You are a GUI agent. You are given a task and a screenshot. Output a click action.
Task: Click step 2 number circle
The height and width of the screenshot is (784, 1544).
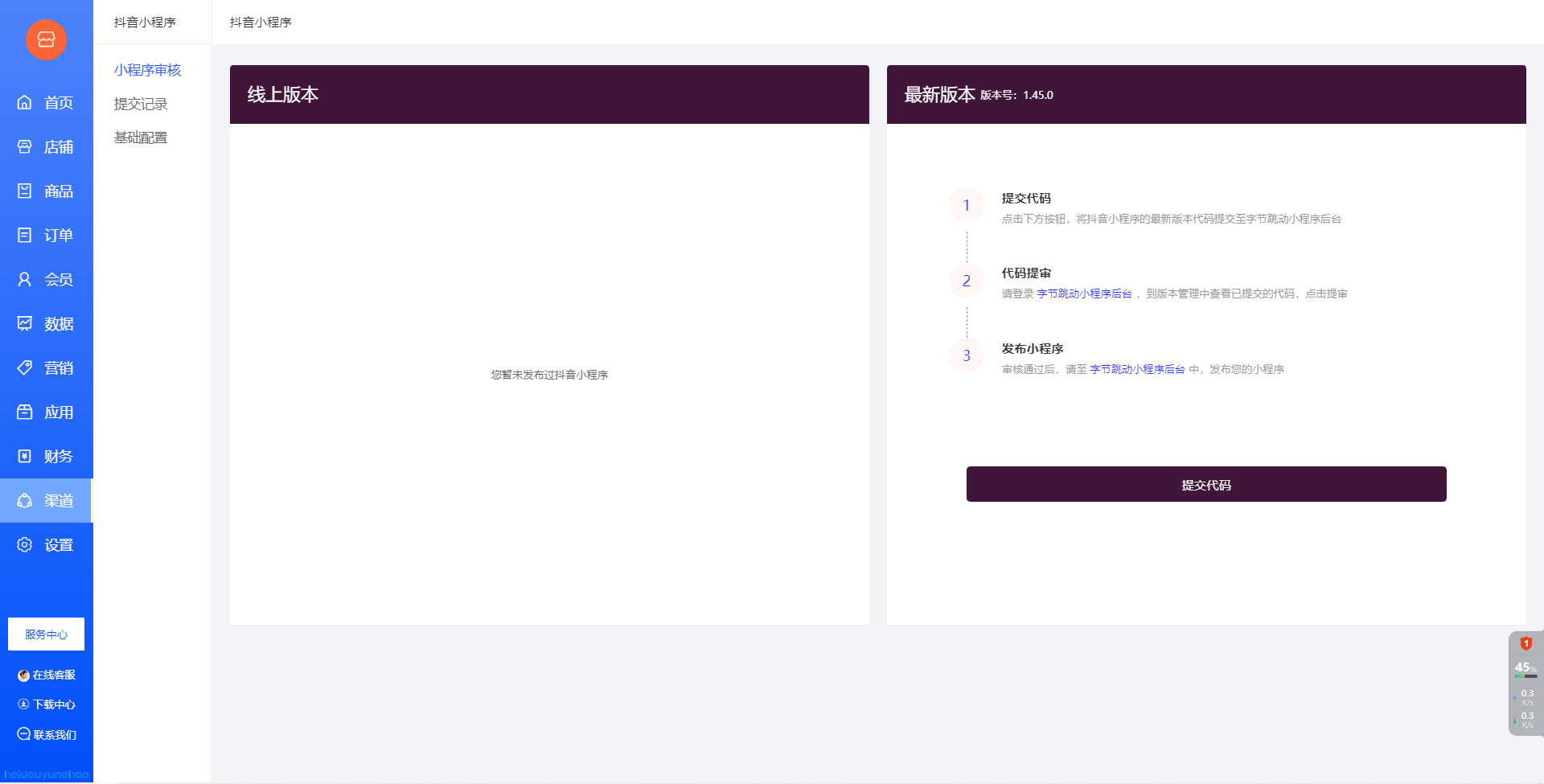point(967,281)
